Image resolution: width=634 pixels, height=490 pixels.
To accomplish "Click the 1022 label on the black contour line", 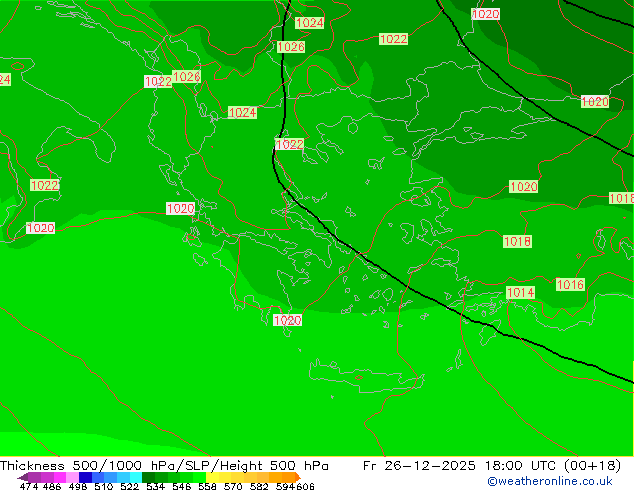I will 290,144.
